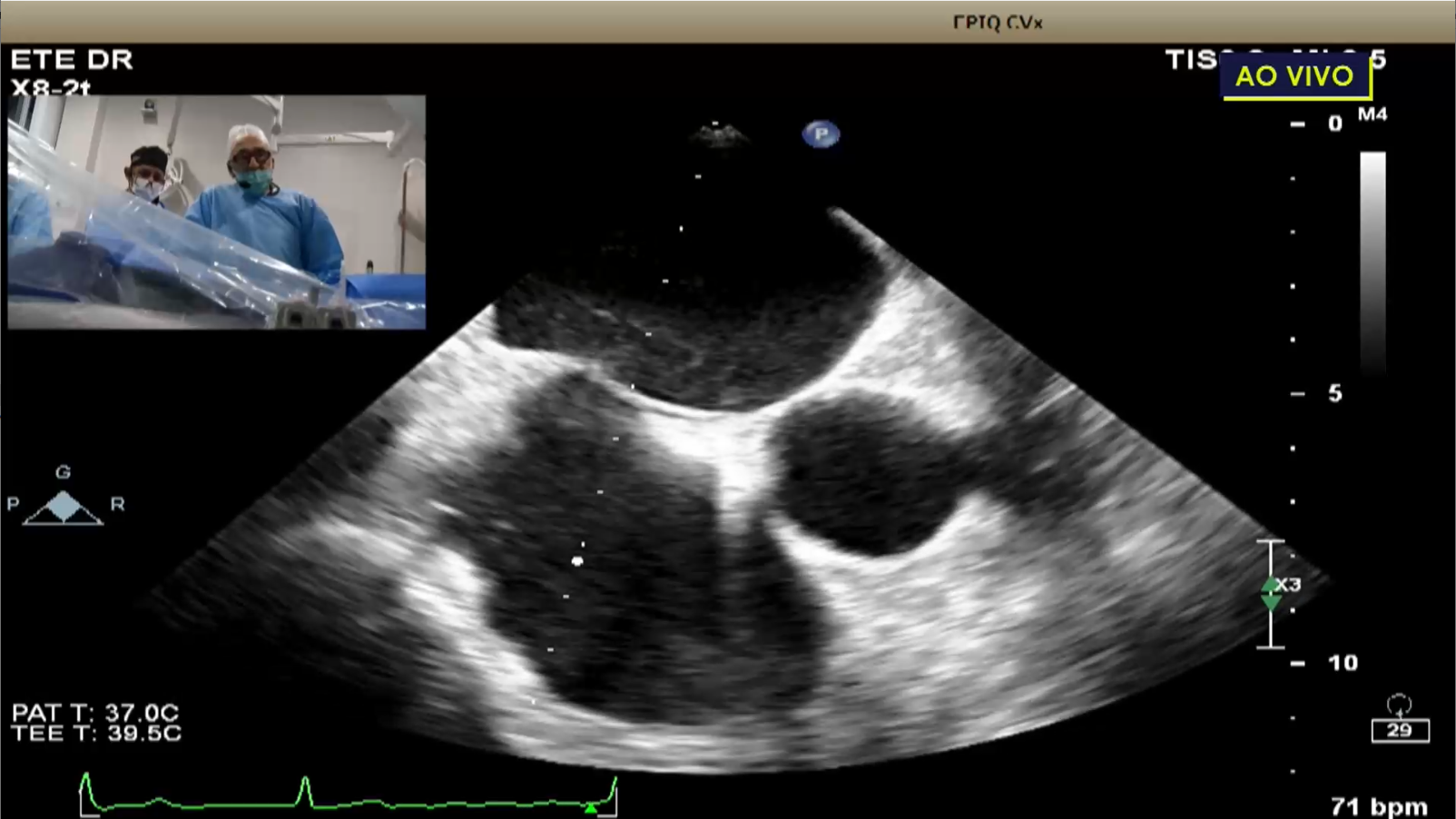Click the bright white dot in the chamber
This screenshot has width=1456, height=819.
577,561
